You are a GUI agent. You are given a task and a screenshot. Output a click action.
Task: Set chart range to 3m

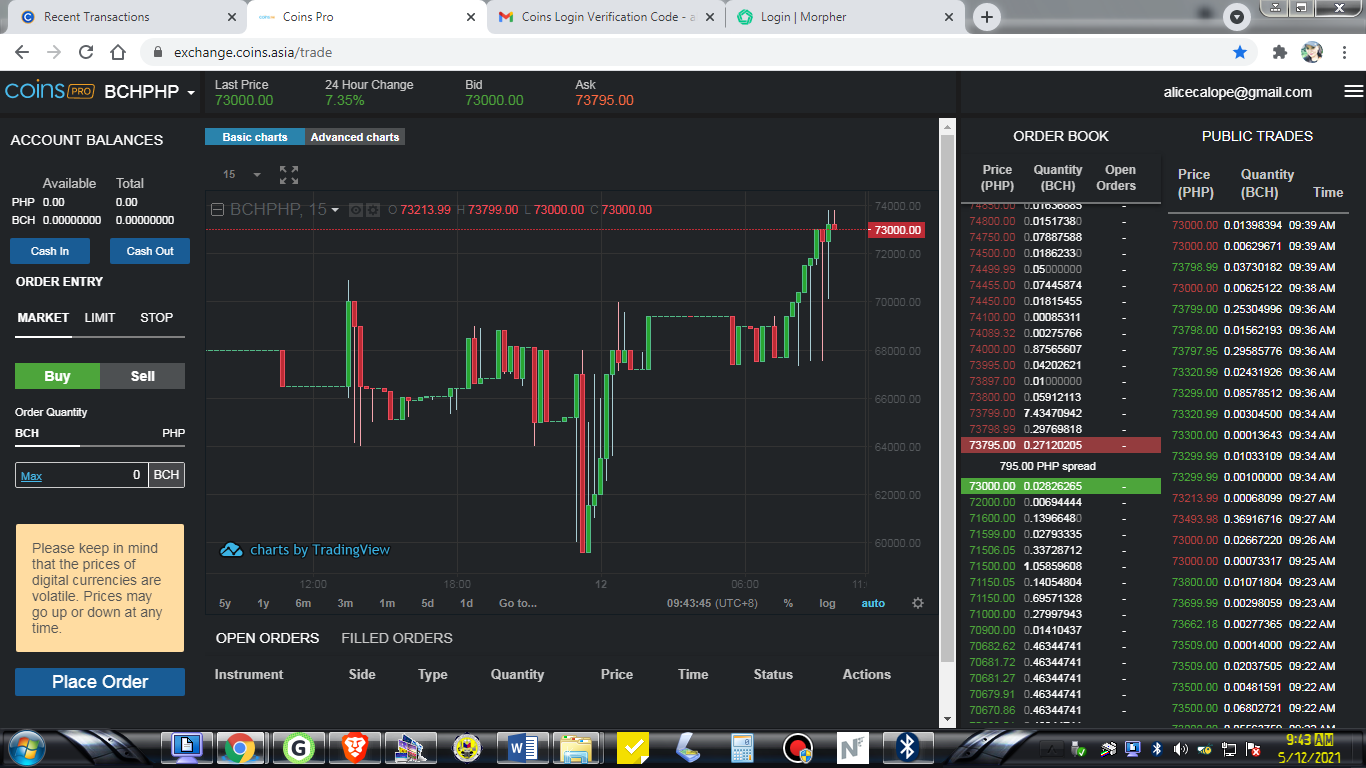pos(345,603)
